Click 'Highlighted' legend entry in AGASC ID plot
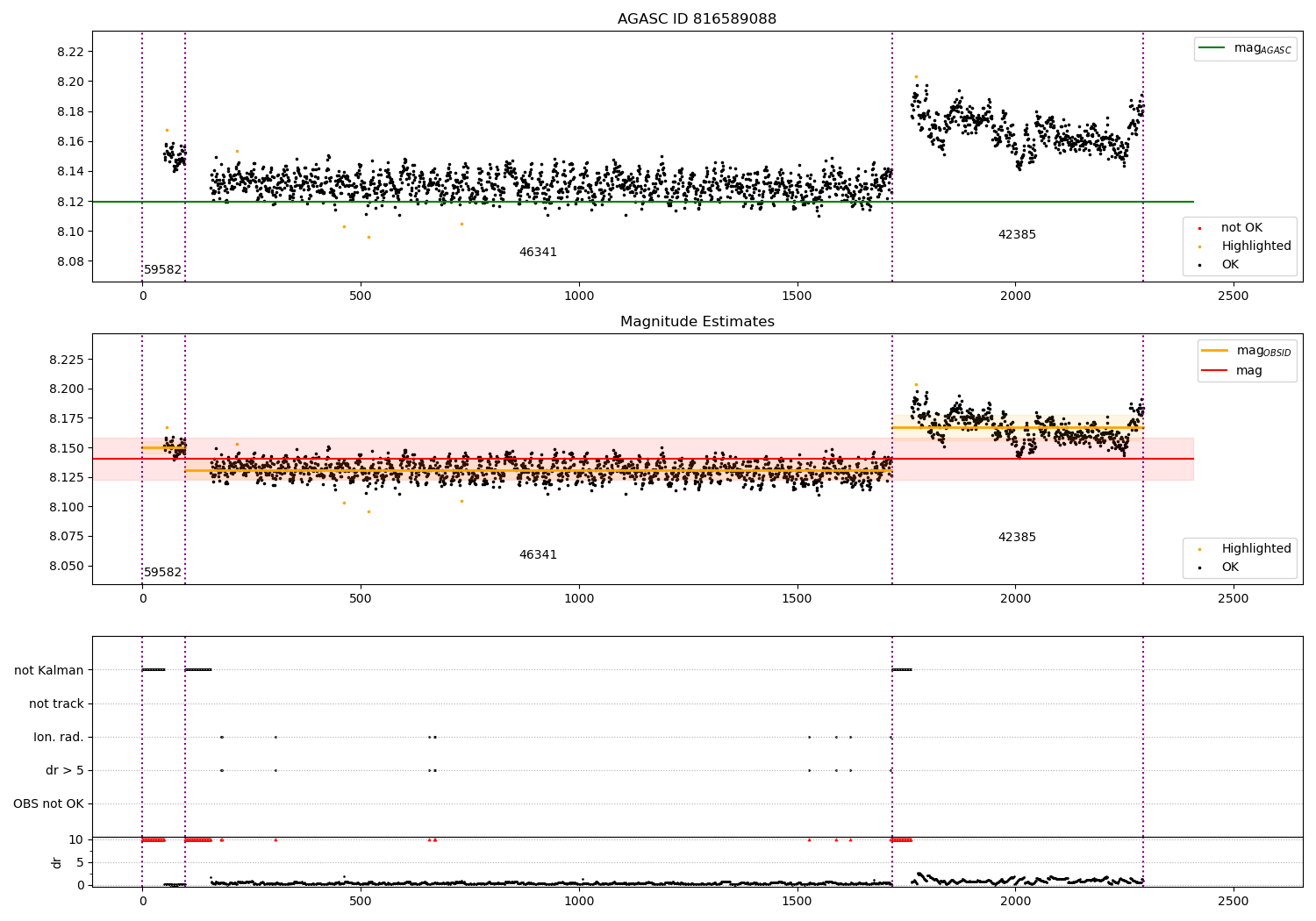This screenshot has width=1316, height=921. pyautogui.click(x=1245, y=246)
